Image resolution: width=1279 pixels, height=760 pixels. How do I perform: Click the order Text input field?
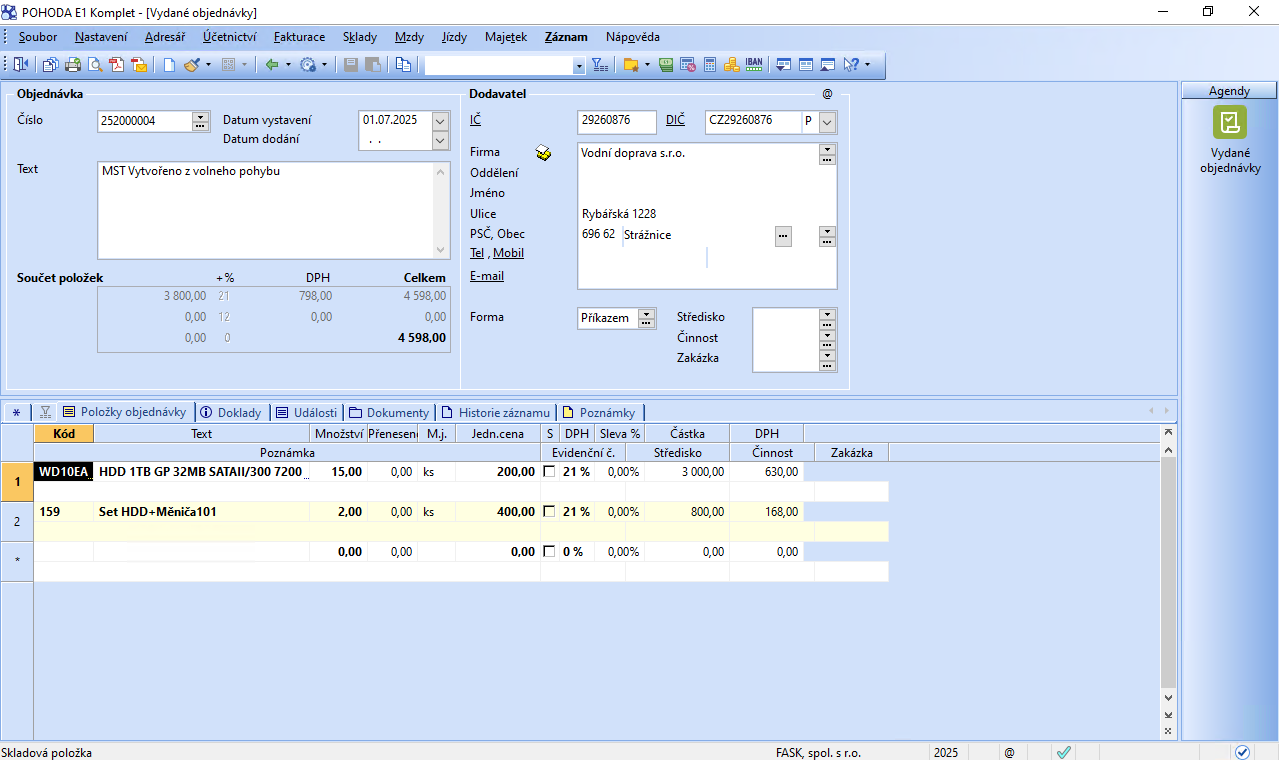point(267,210)
